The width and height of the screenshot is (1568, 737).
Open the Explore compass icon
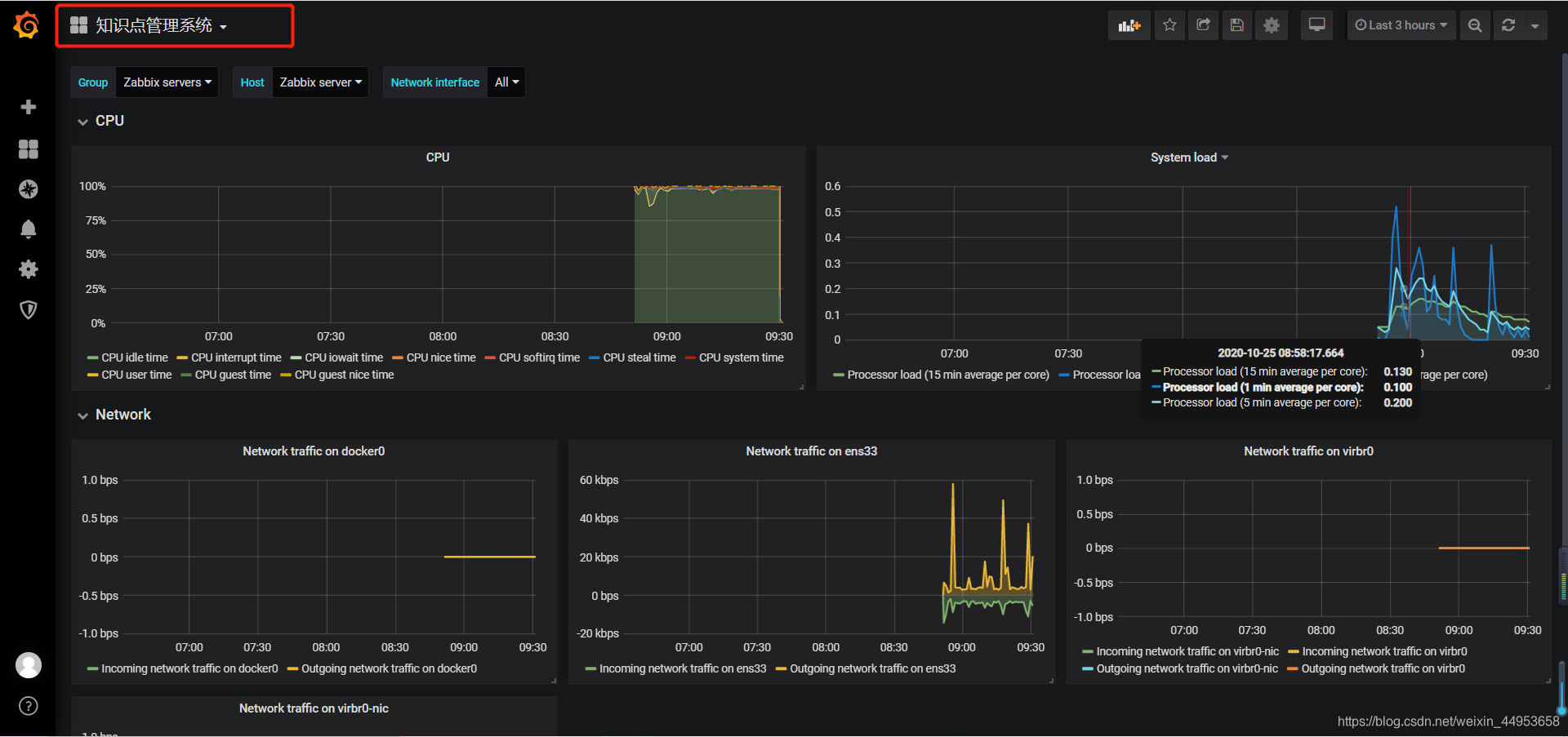click(x=29, y=189)
